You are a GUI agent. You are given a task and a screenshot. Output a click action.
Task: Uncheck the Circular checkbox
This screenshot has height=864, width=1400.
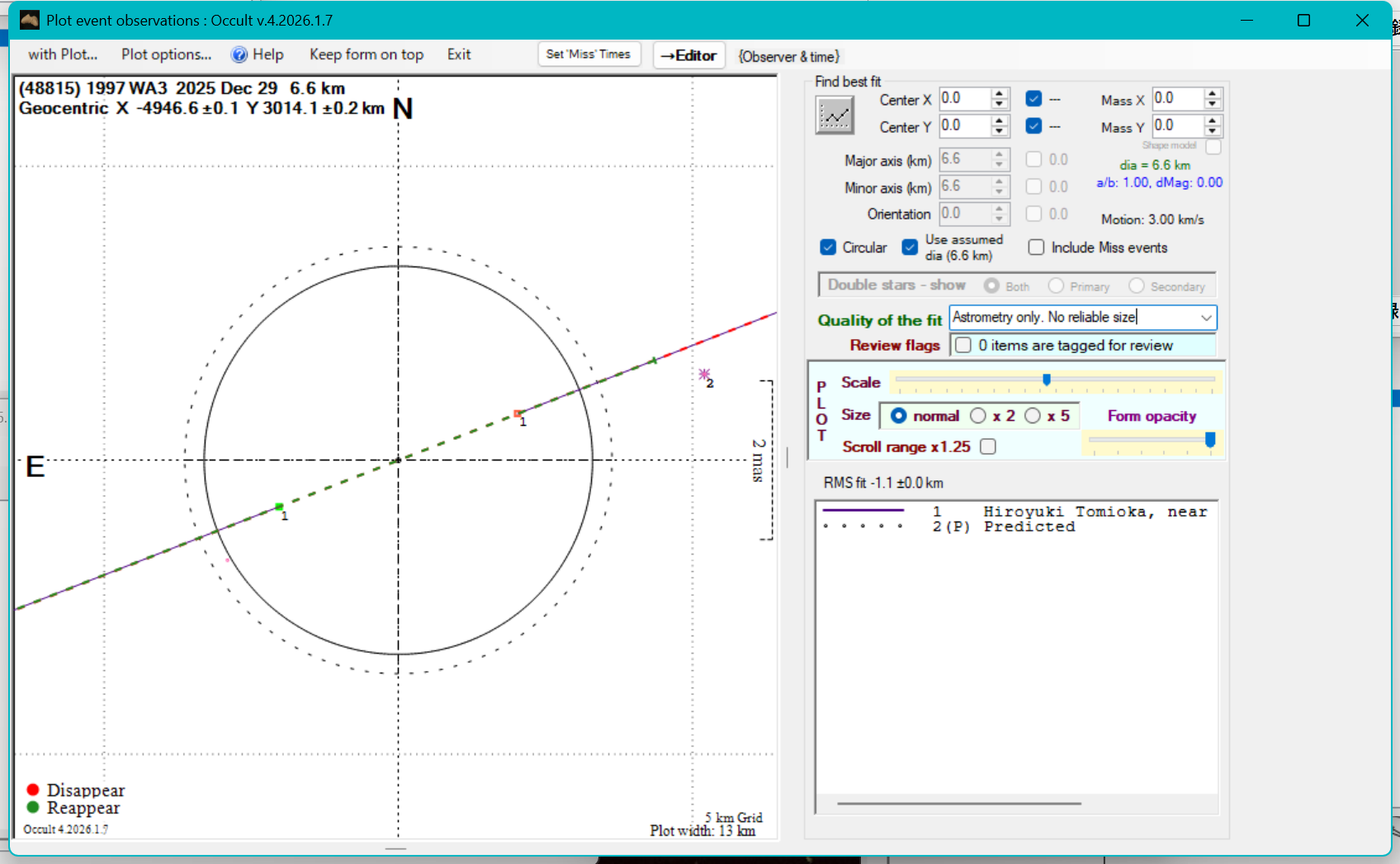[x=828, y=248]
